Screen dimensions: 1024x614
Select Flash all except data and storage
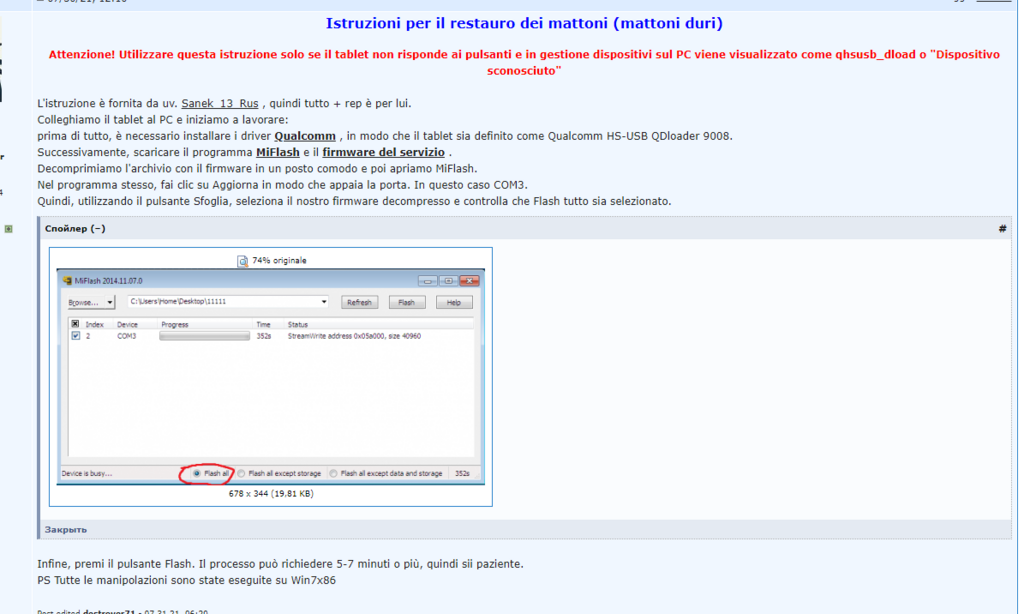[334, 474]
